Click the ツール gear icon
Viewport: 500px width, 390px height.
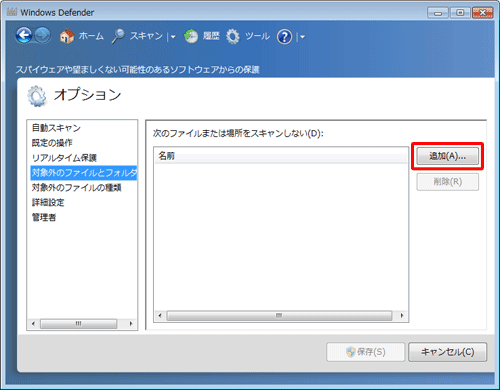(233, 36)
